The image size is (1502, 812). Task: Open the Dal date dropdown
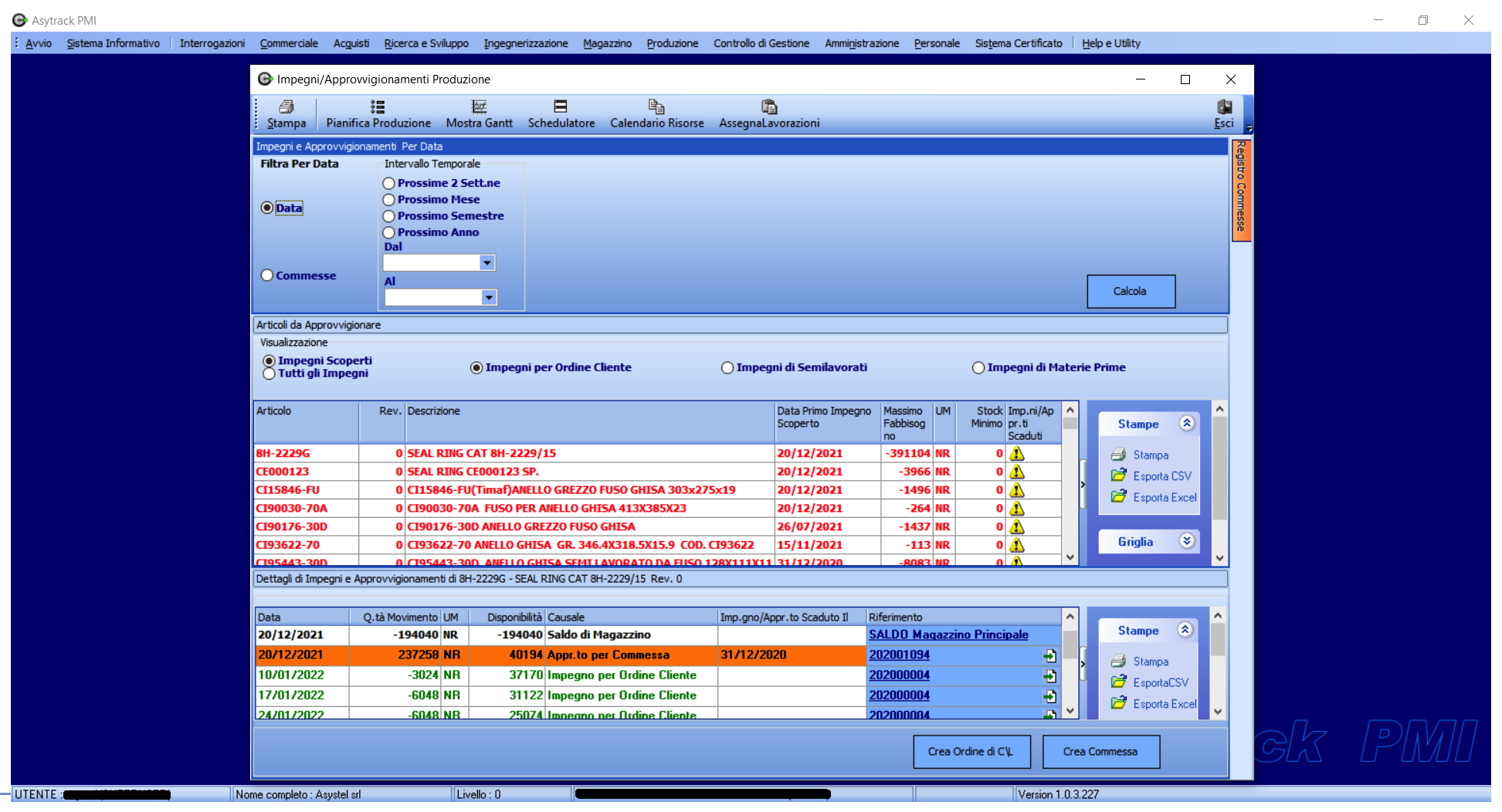coord(487,263)
